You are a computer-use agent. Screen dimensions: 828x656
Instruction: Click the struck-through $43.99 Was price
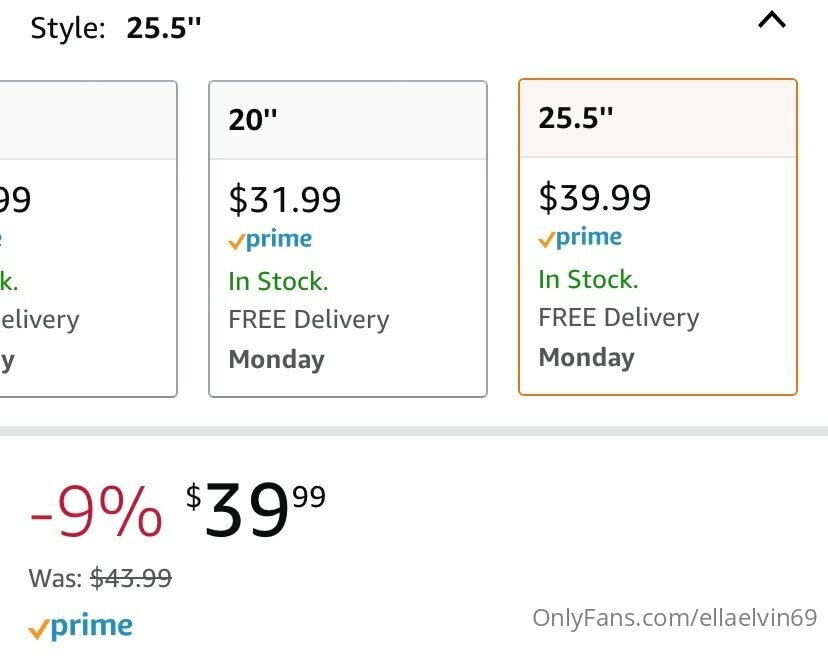(x=130, y=577)
